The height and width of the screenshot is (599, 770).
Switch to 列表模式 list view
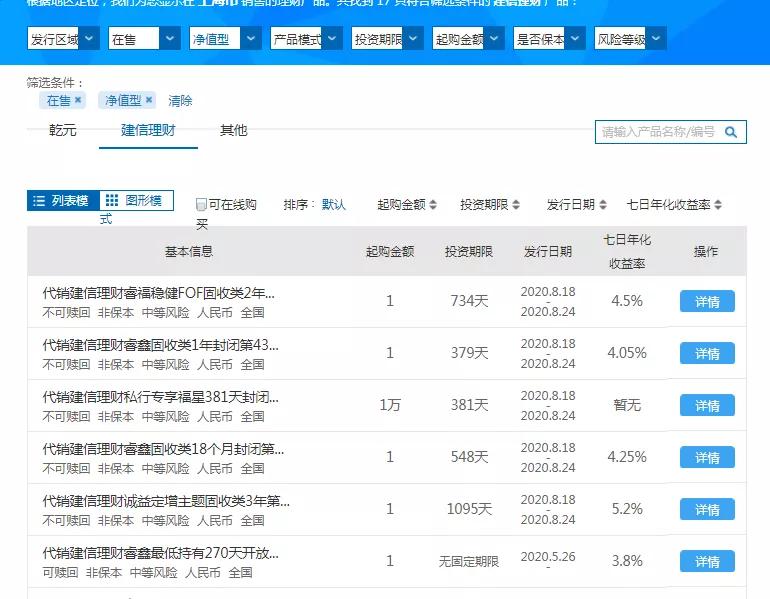[62, 201]
